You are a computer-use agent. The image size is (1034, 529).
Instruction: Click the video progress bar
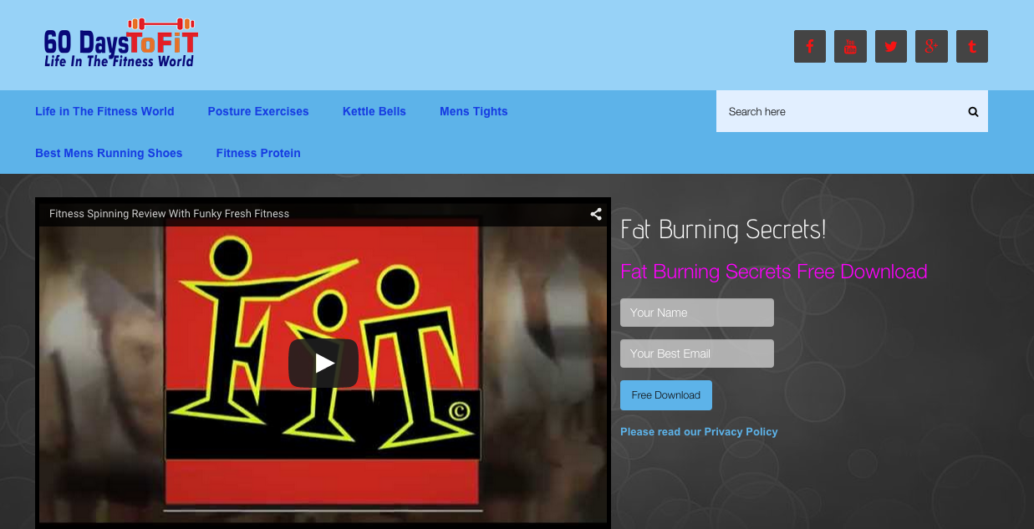pyautogui.click(x=323, y=511)
